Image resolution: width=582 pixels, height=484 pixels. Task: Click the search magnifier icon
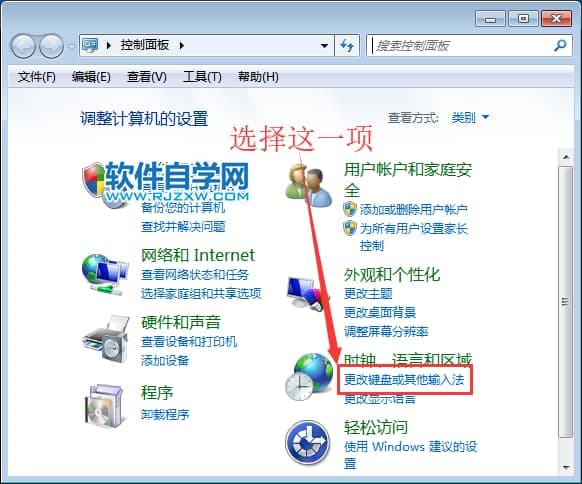point(560,46)
